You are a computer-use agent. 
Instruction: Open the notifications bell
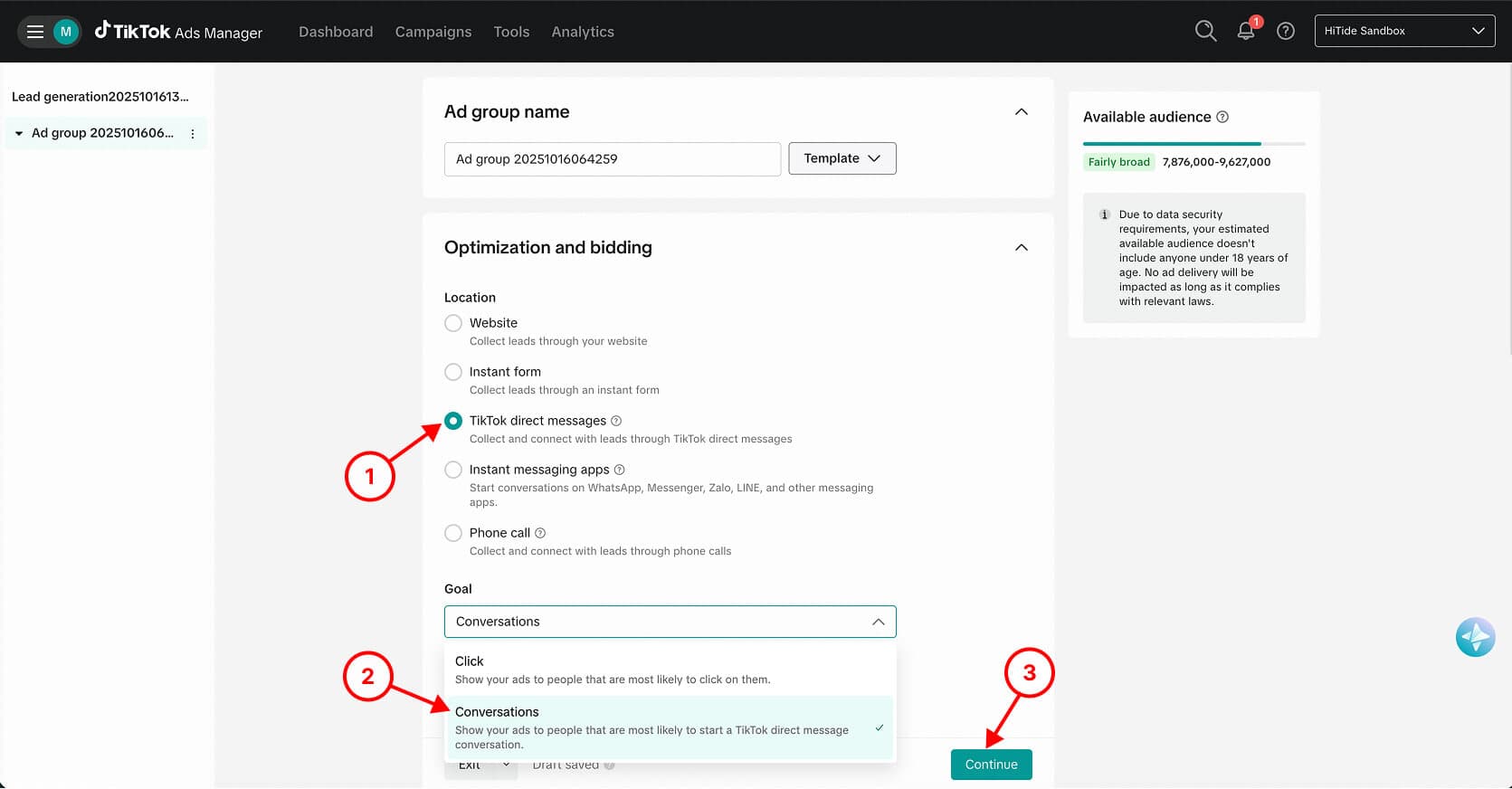pos(1246,31)
